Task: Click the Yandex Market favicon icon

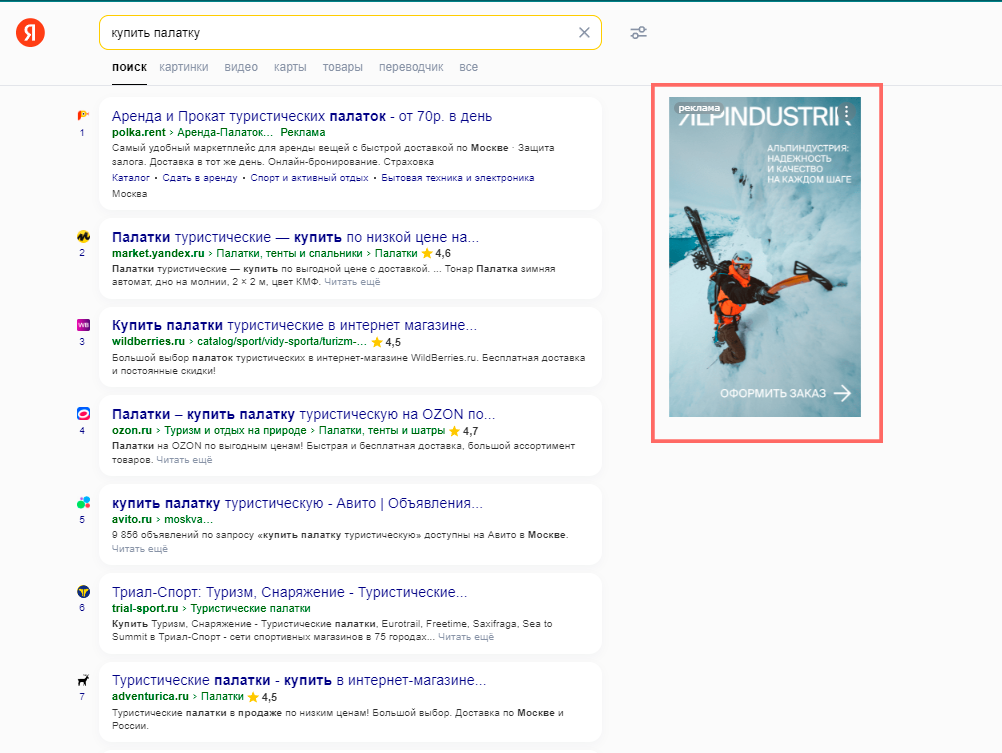Action: tap(83, 237)
